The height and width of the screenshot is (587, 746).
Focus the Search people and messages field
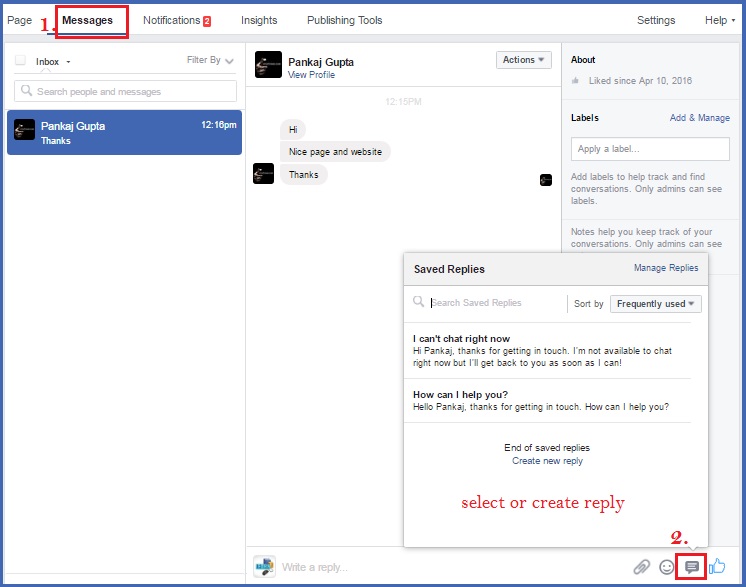point(125,91)
